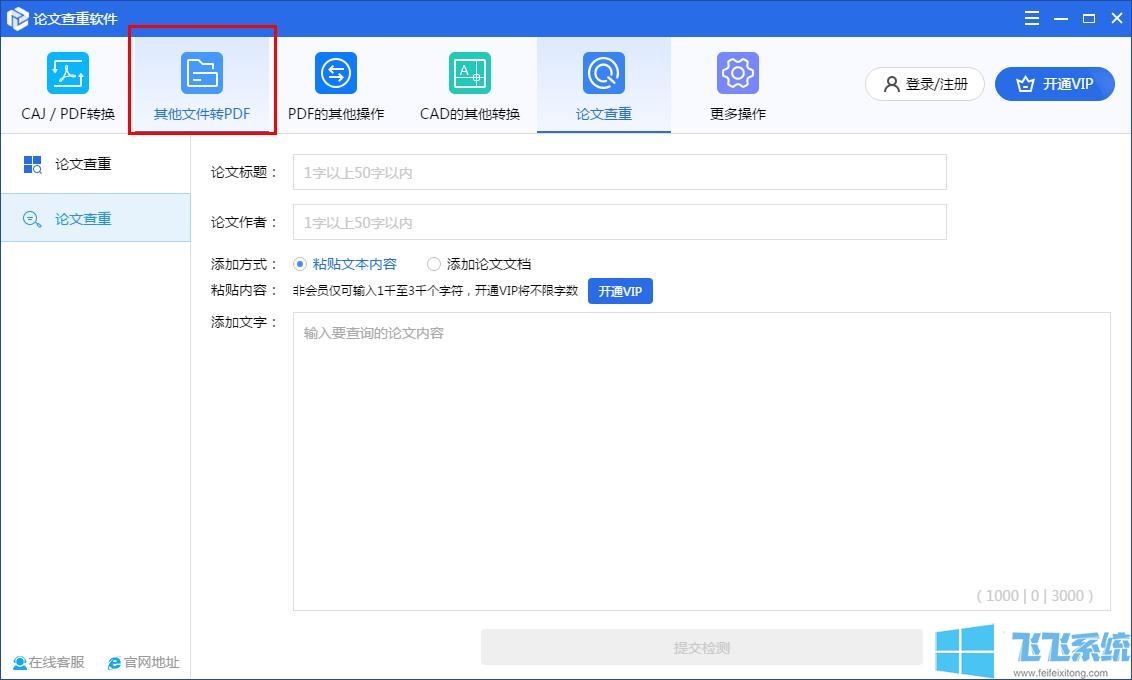1132x680 pixels.
Task: Select the 添加论文文档 radio button
Action: [x=433, y=263]
